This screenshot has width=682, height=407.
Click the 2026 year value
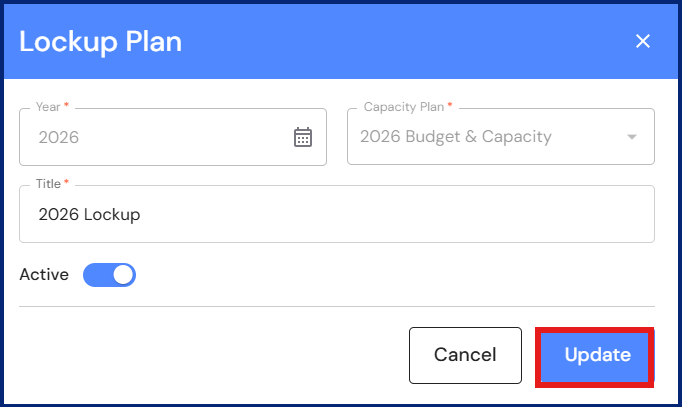click(59, 137)
